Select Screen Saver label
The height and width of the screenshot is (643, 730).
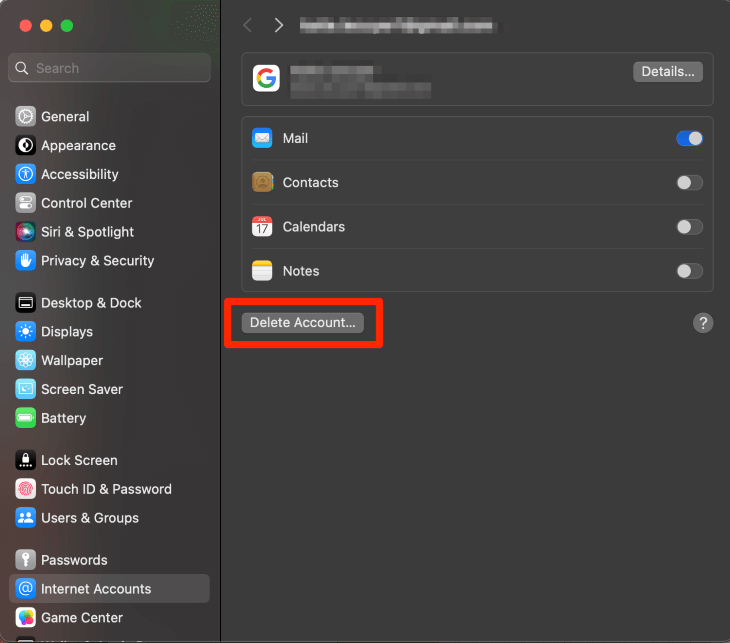click(x=82, y=389)
